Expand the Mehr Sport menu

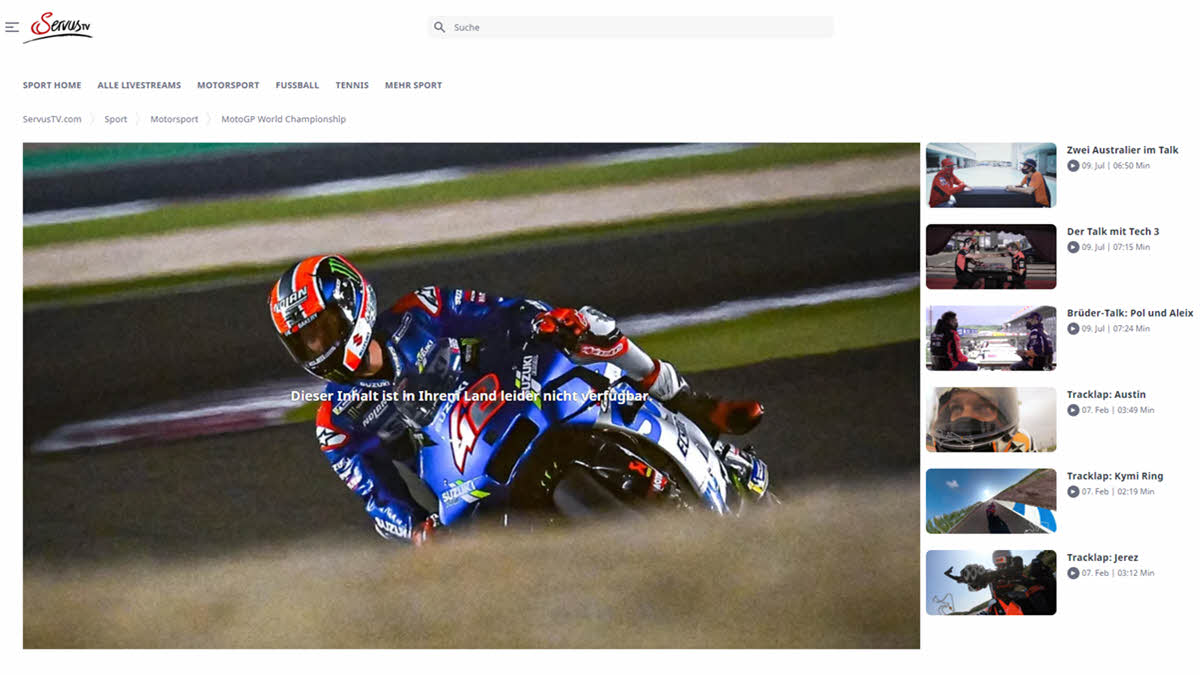point(413,86)
